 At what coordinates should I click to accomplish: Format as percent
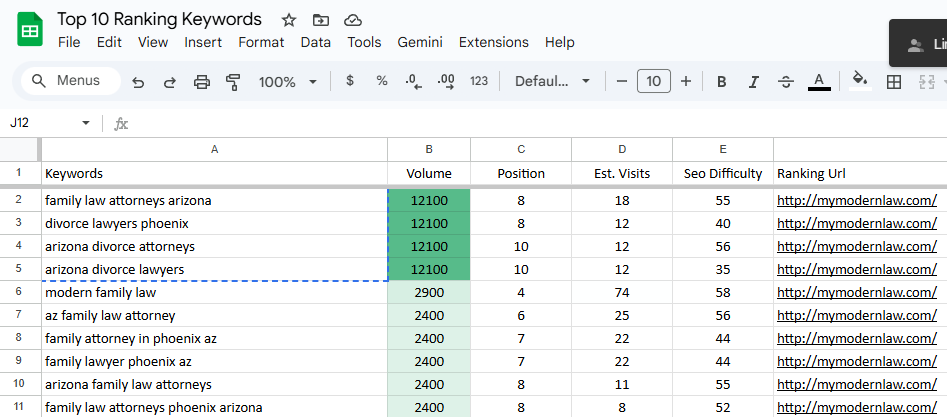click(x=382, y=81)
